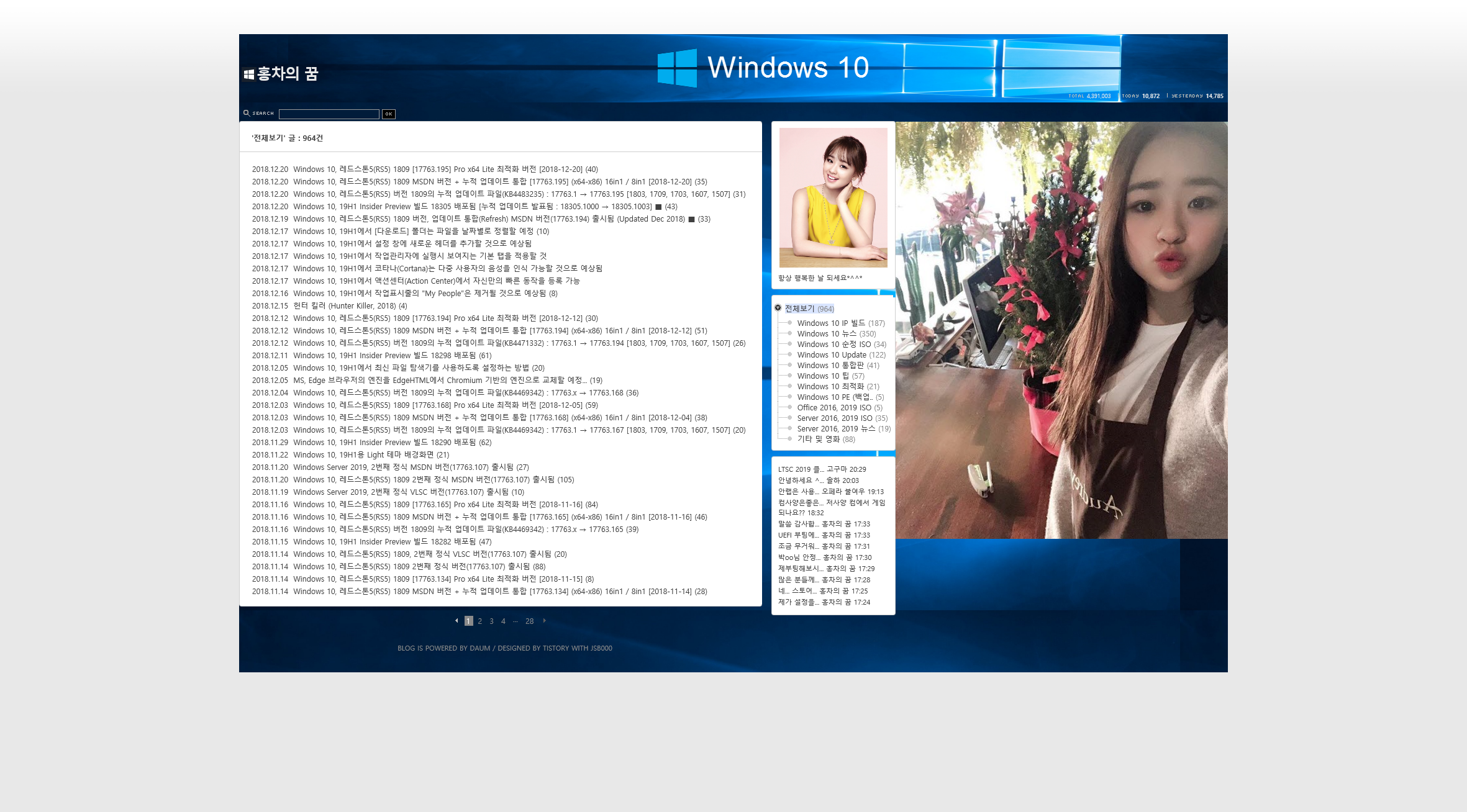Open the Light 테마 배경화면 post
This screenshot has height=812, width=1467.
click(363, 454)
